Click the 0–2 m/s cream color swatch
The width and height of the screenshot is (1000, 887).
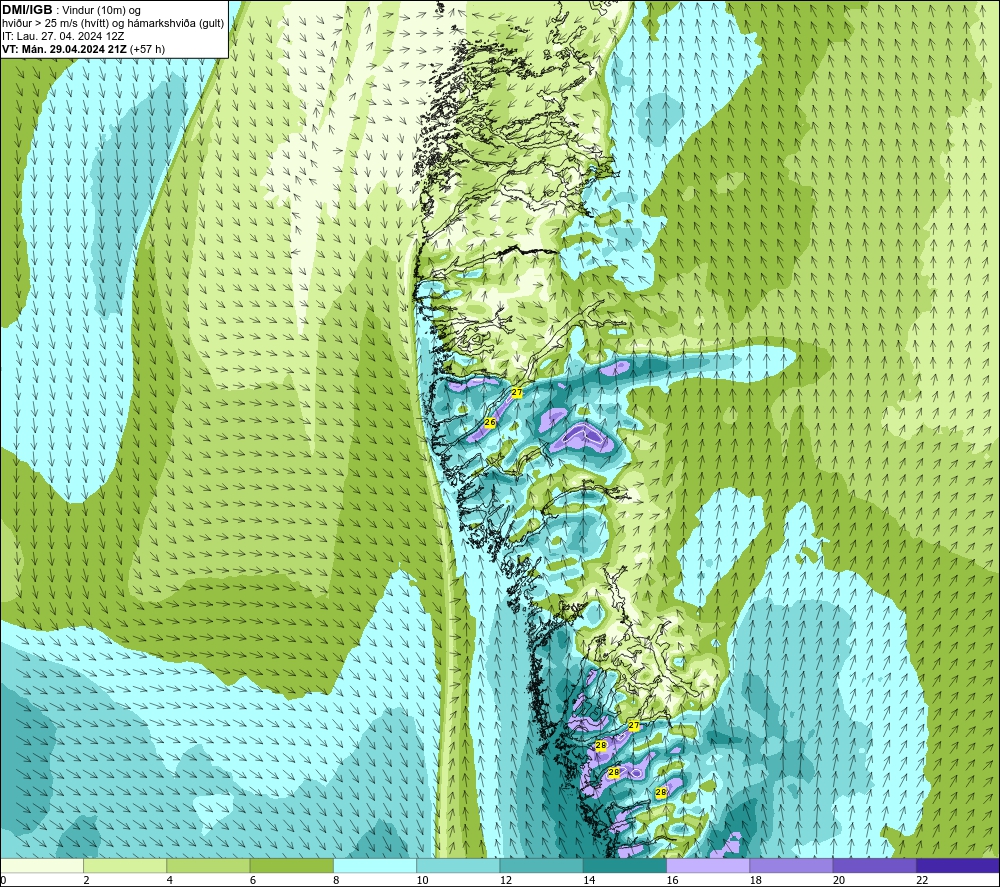pos(41,865)
